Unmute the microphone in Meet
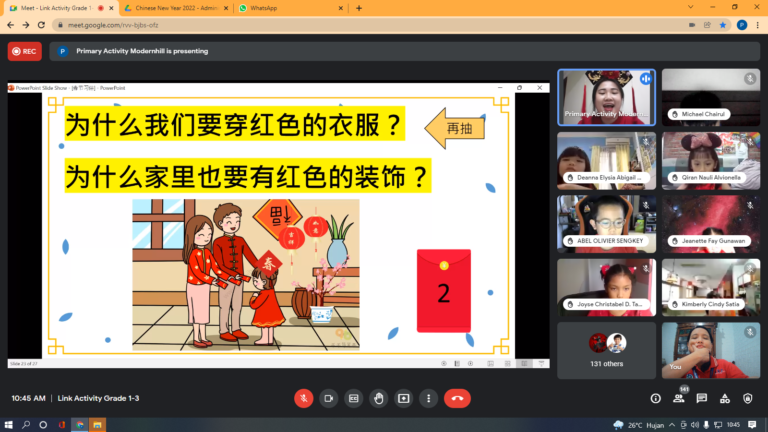This screenshot has width=768, height=432. tap(302, 398)
